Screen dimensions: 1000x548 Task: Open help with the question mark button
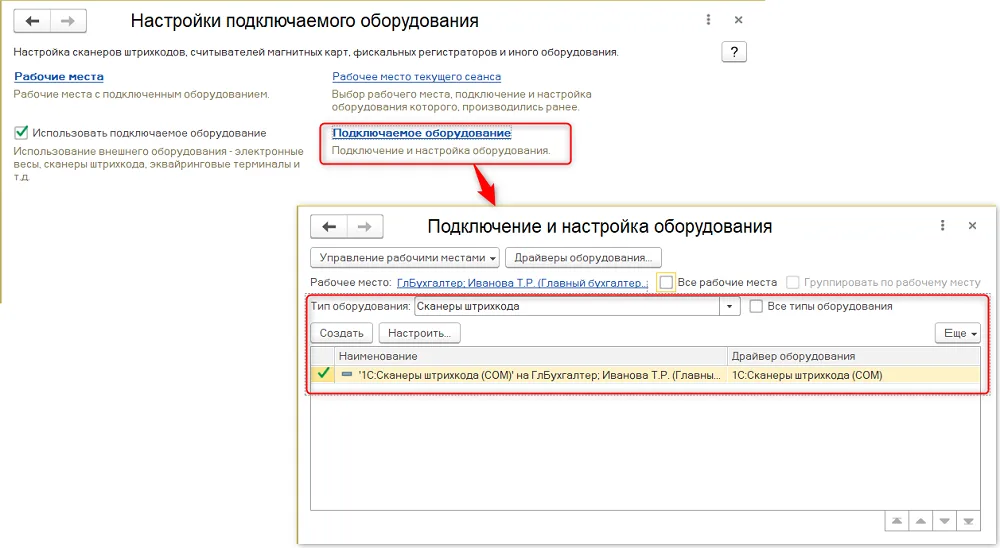click(734, 52)
